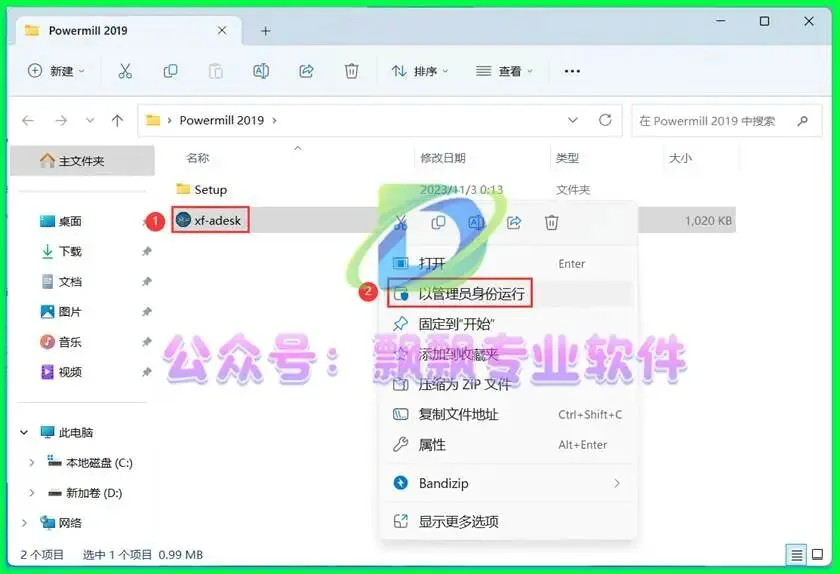Click the search magnifier icon
This screenshot has width=840, height=574.
(x=802, y=121)
